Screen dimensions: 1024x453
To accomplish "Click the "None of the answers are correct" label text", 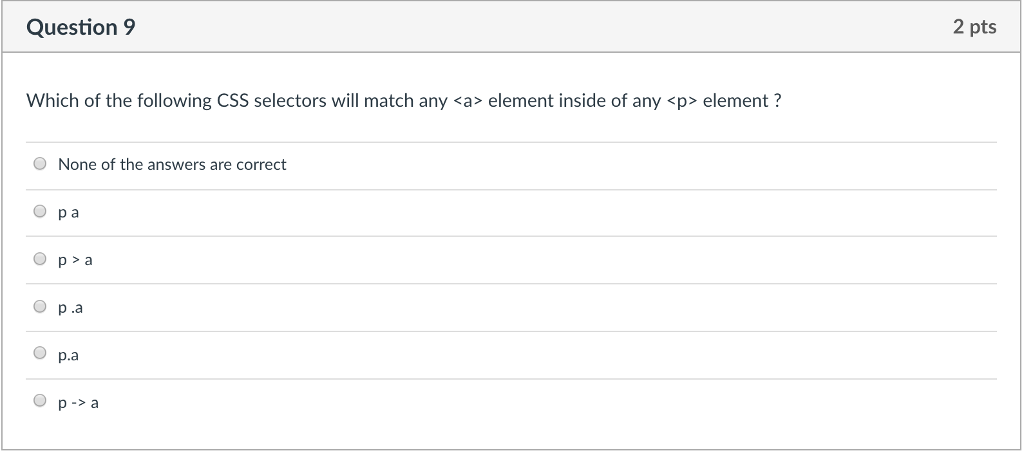I will point(172,164).
